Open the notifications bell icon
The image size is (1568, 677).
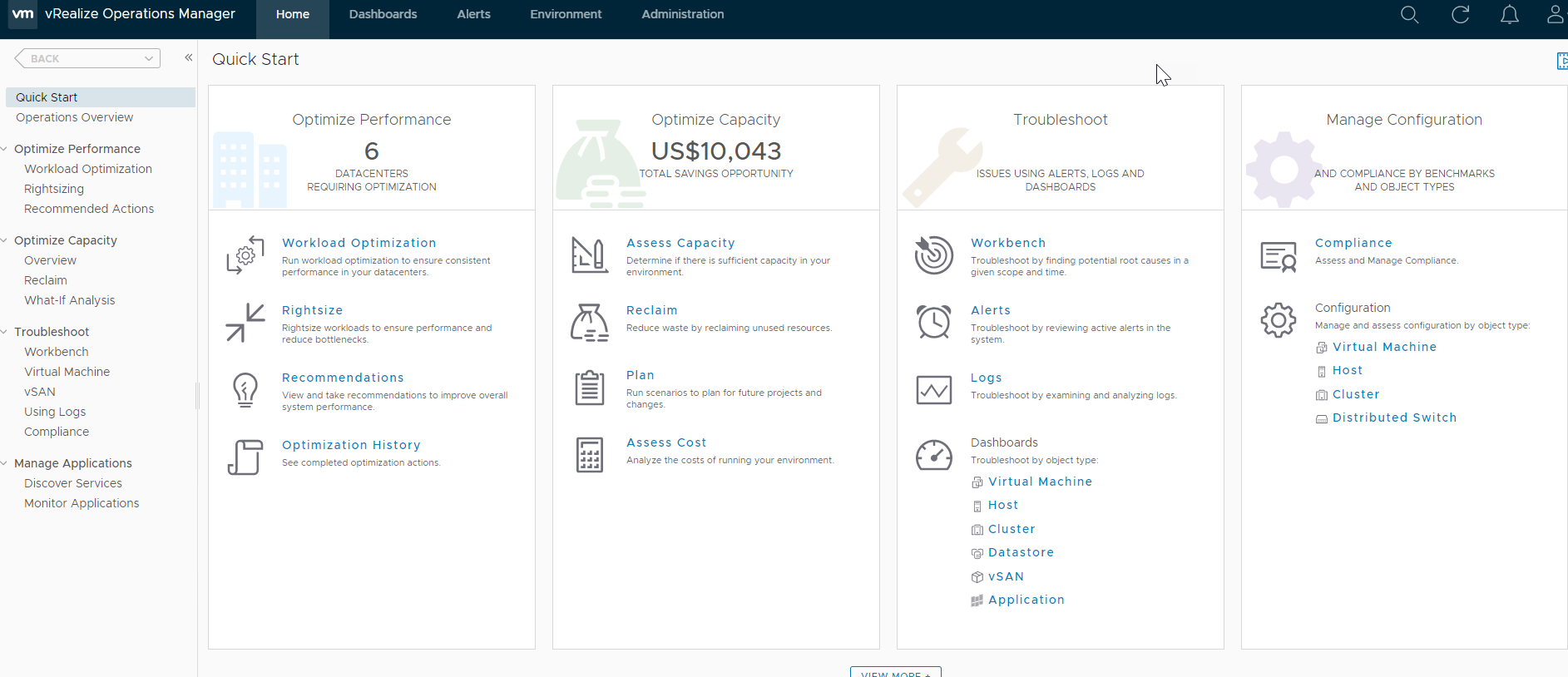(x=1509, y=15)
